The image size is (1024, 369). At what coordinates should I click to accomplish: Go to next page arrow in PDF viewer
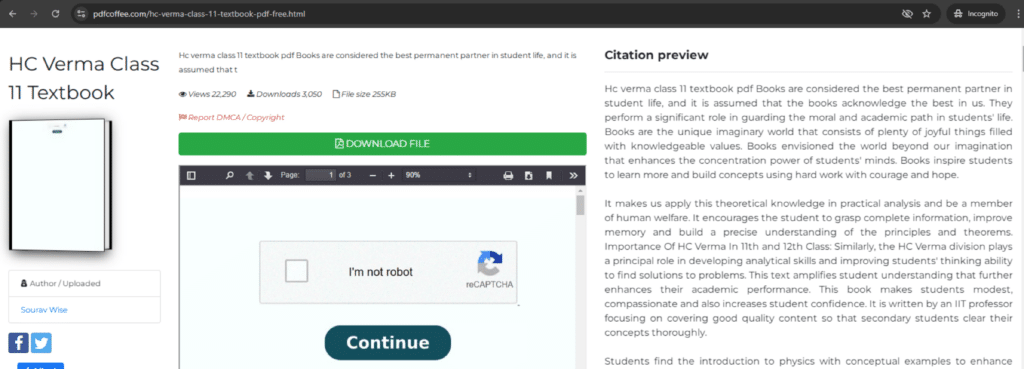point(268,175)
